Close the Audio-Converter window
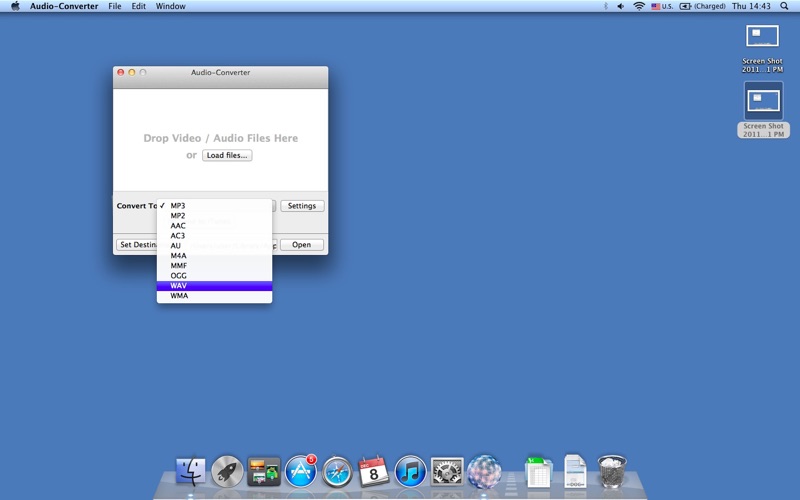 tap(121, 72)
